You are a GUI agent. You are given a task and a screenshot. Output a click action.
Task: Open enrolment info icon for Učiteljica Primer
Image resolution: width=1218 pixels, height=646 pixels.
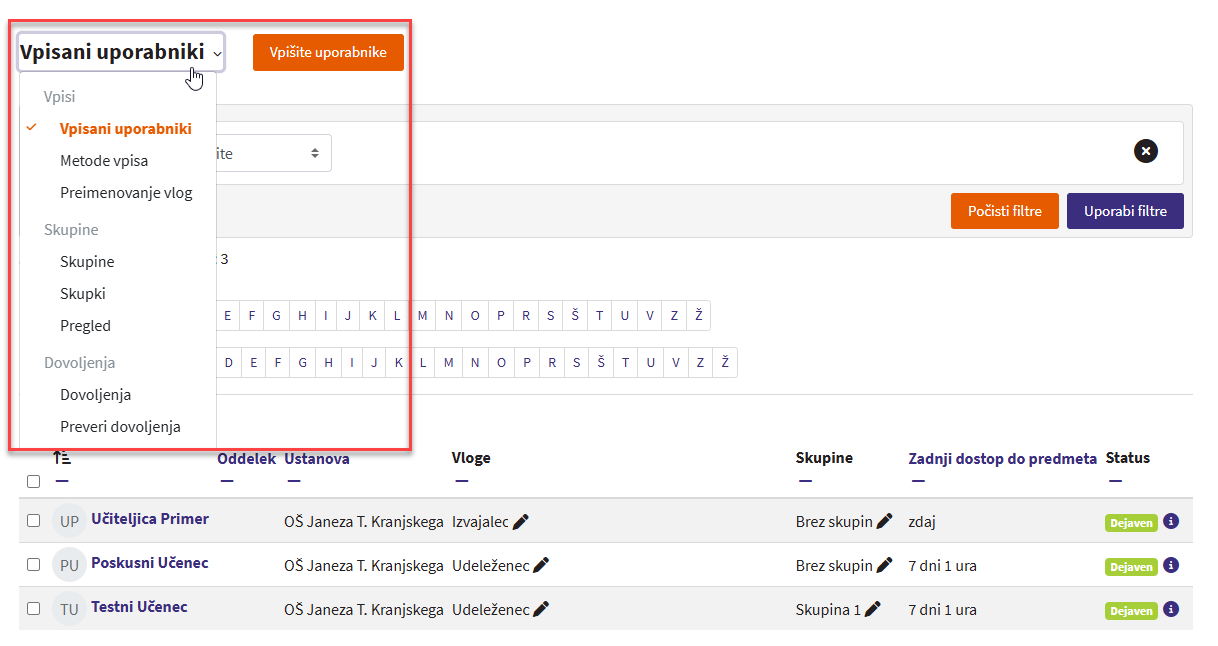tap(1171, 521)
